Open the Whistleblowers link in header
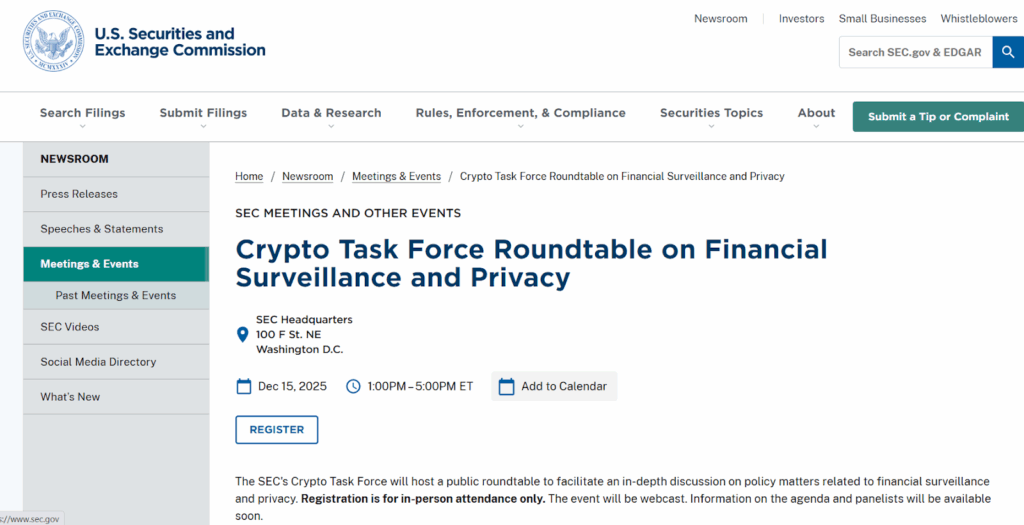 point(976,19)
